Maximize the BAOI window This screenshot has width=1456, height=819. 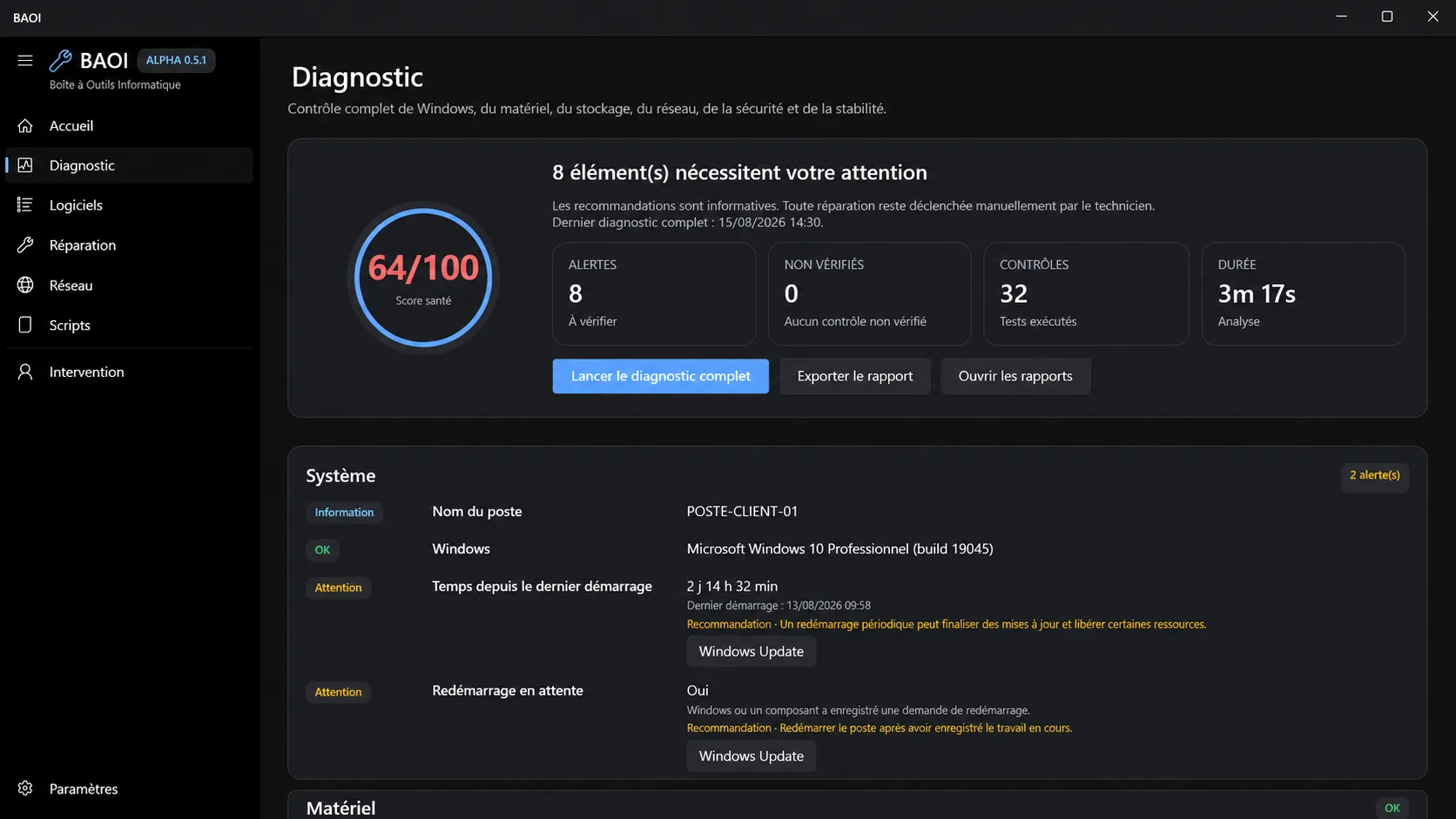pyautogui.click(x=1387, y=17)
